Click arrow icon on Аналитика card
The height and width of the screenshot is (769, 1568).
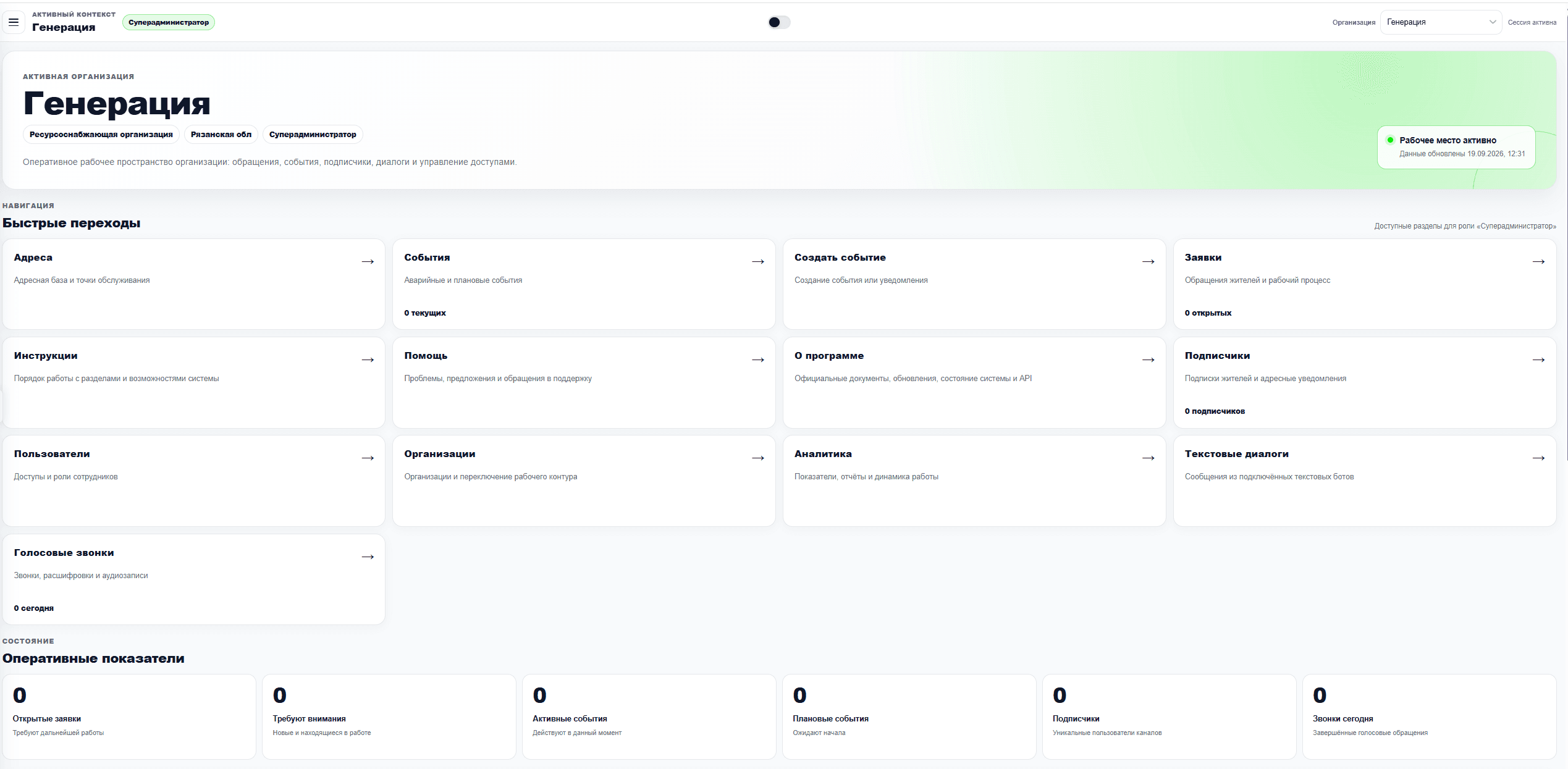1149,458
